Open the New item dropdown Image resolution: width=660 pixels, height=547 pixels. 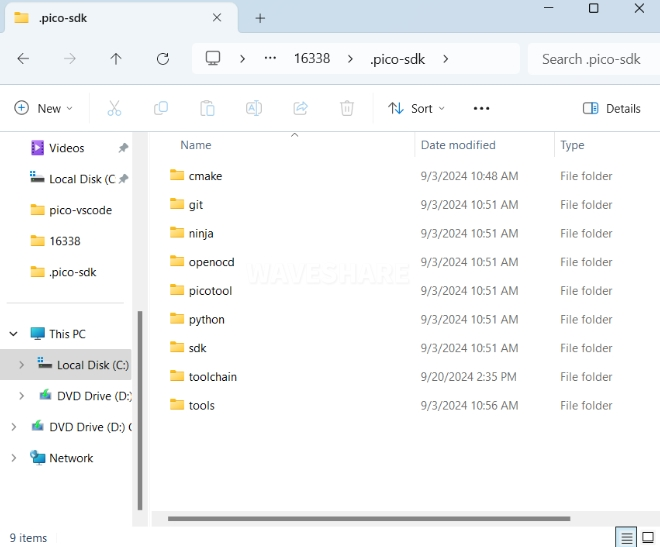43,108
